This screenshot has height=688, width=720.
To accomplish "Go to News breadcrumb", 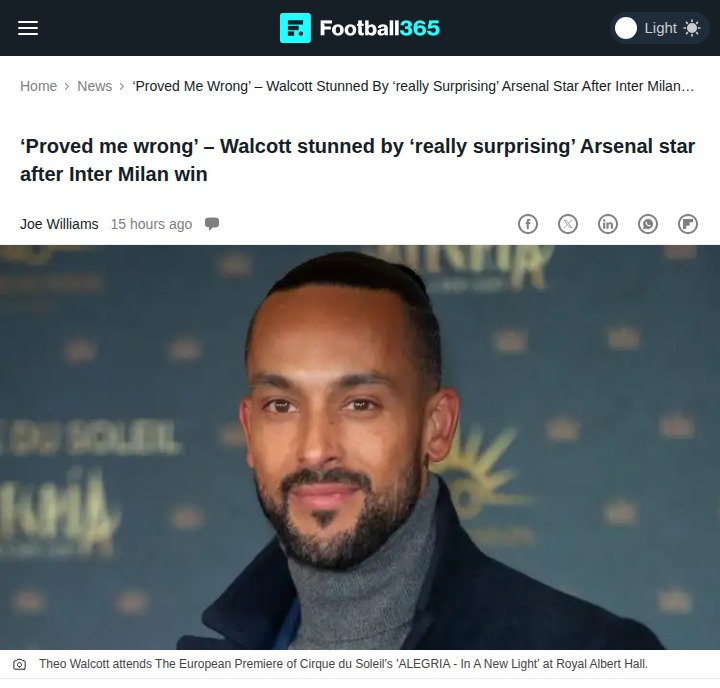I will [95, 86].
